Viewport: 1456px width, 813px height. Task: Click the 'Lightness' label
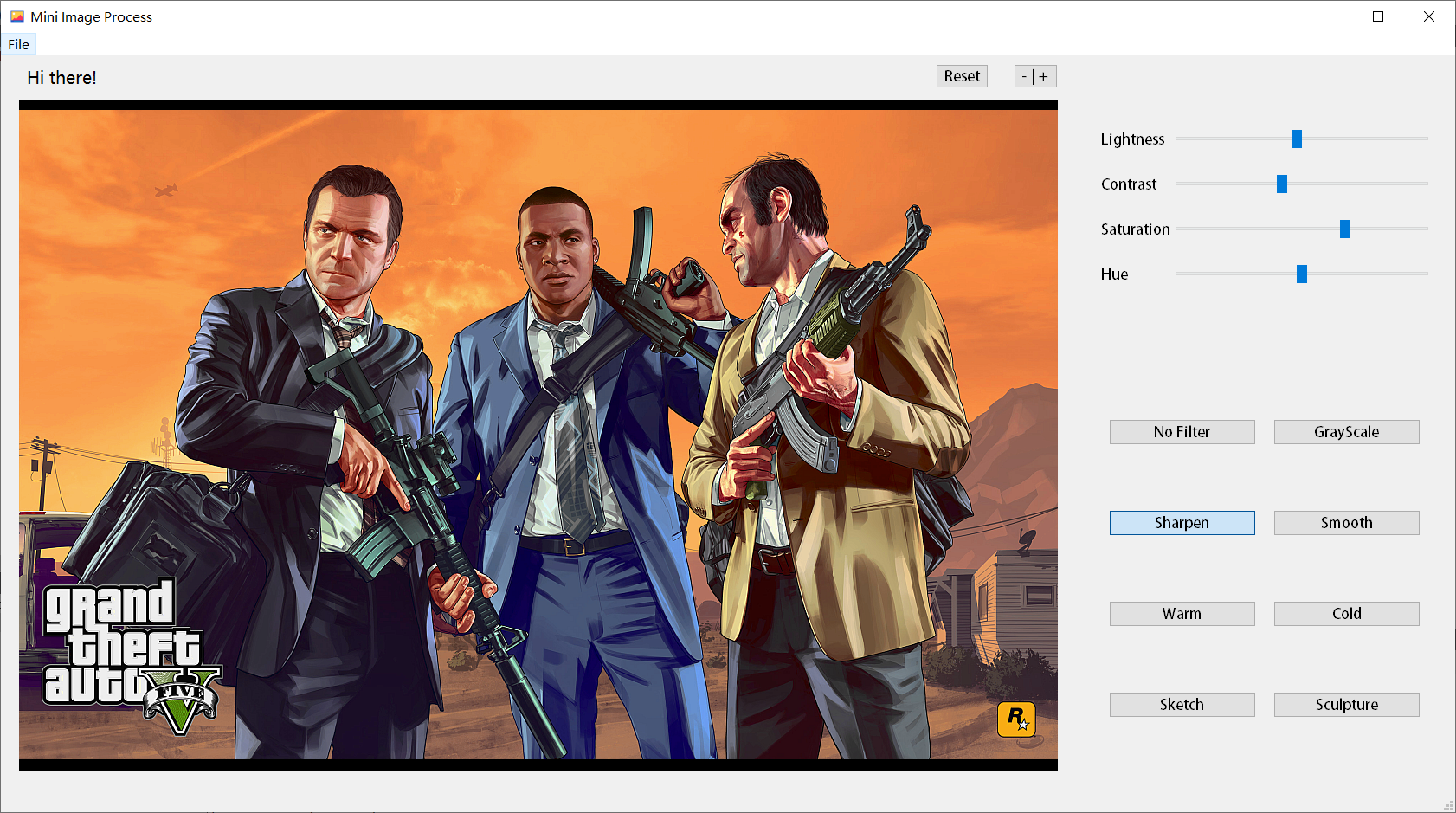click(x=1132, y=139)
